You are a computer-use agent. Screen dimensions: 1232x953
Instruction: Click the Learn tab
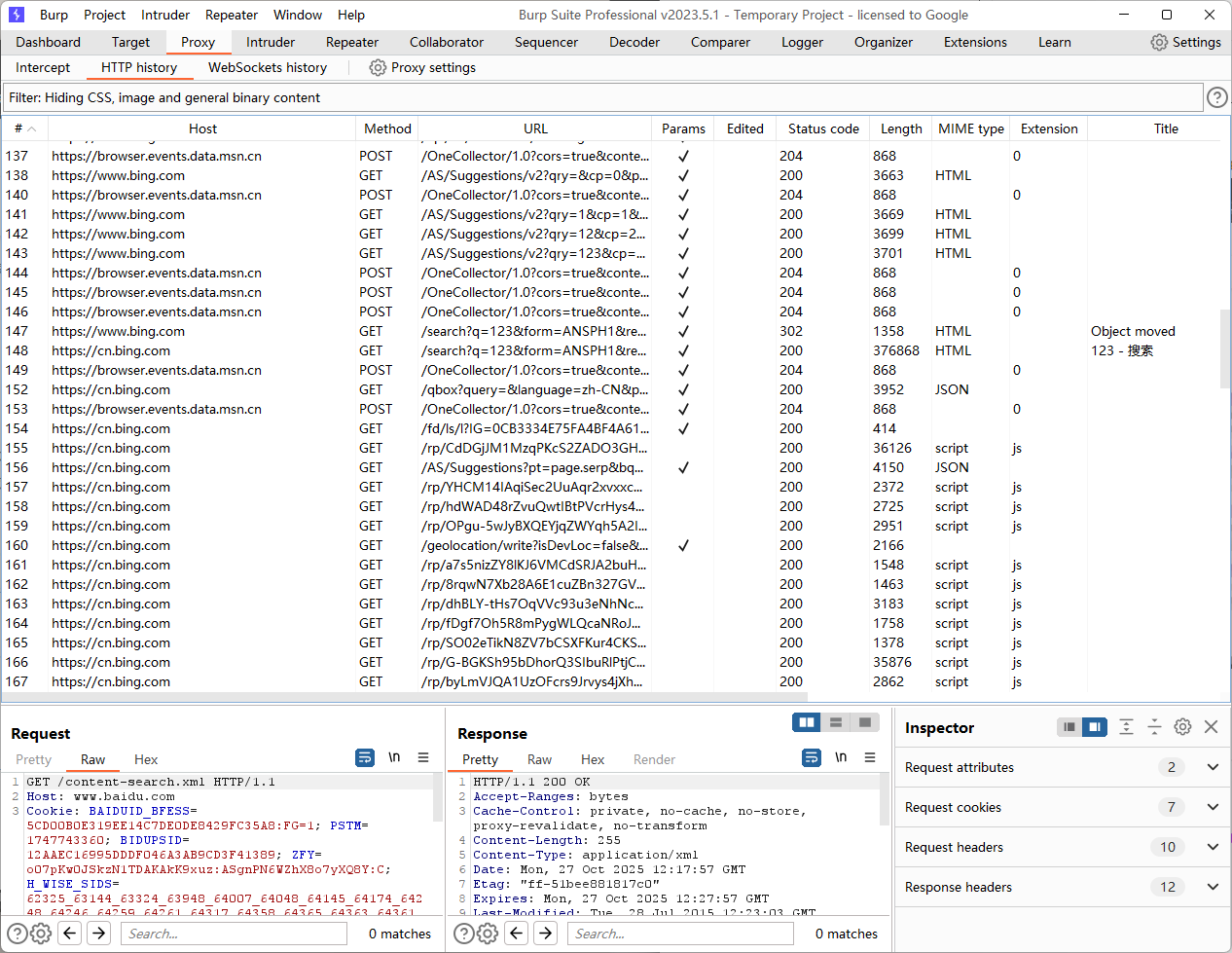pos(1054,42)
